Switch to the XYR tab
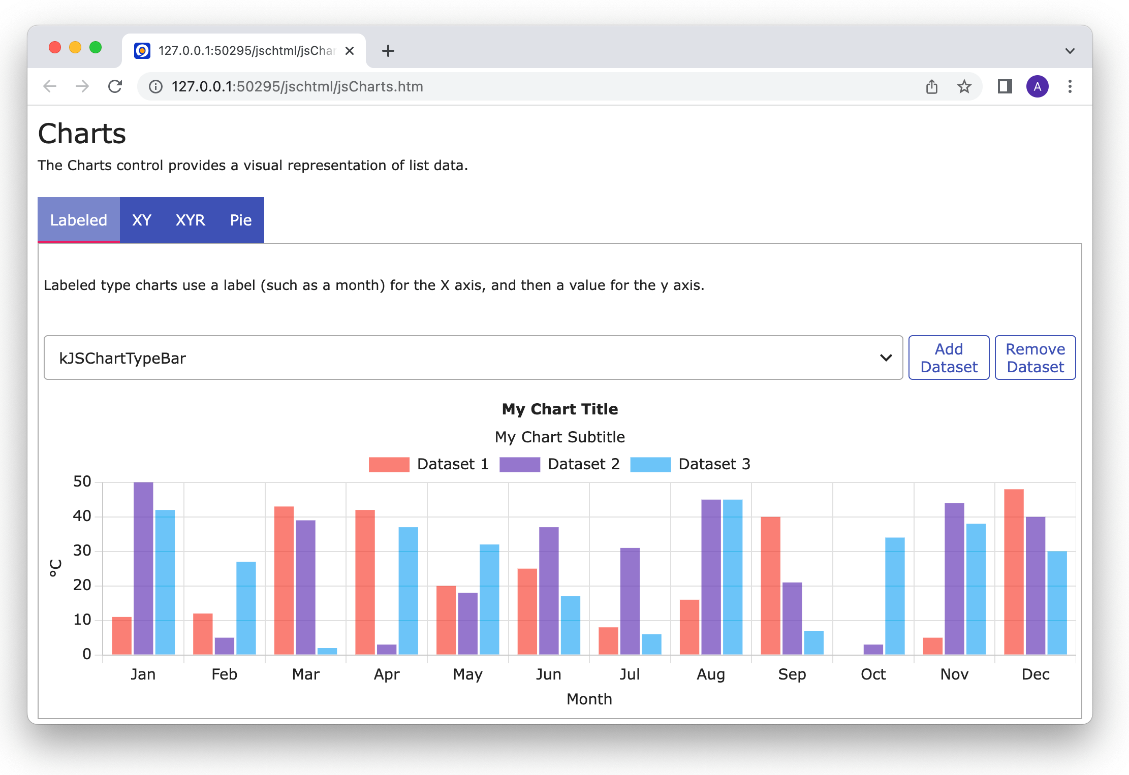 pos(190,220)
